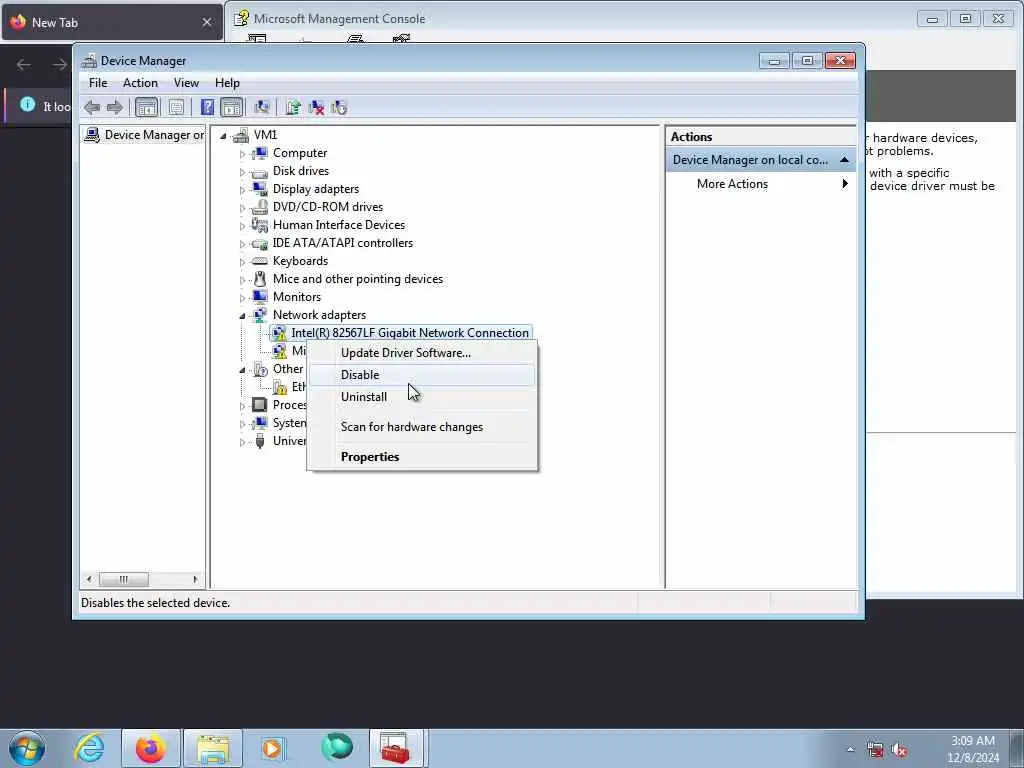Open Windows Explorer from taskbar
This screenshot has height=768, width=1024.
click(x=213, y=748)
